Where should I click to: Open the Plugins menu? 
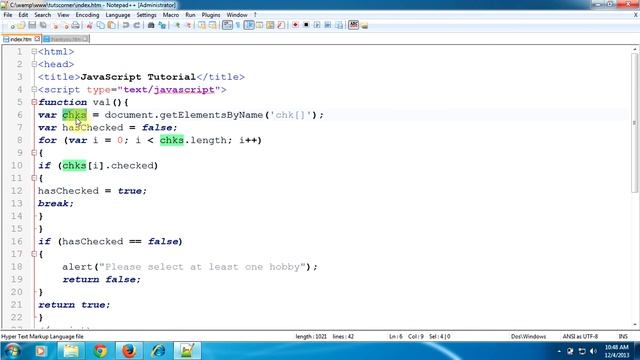pos(211,15)
